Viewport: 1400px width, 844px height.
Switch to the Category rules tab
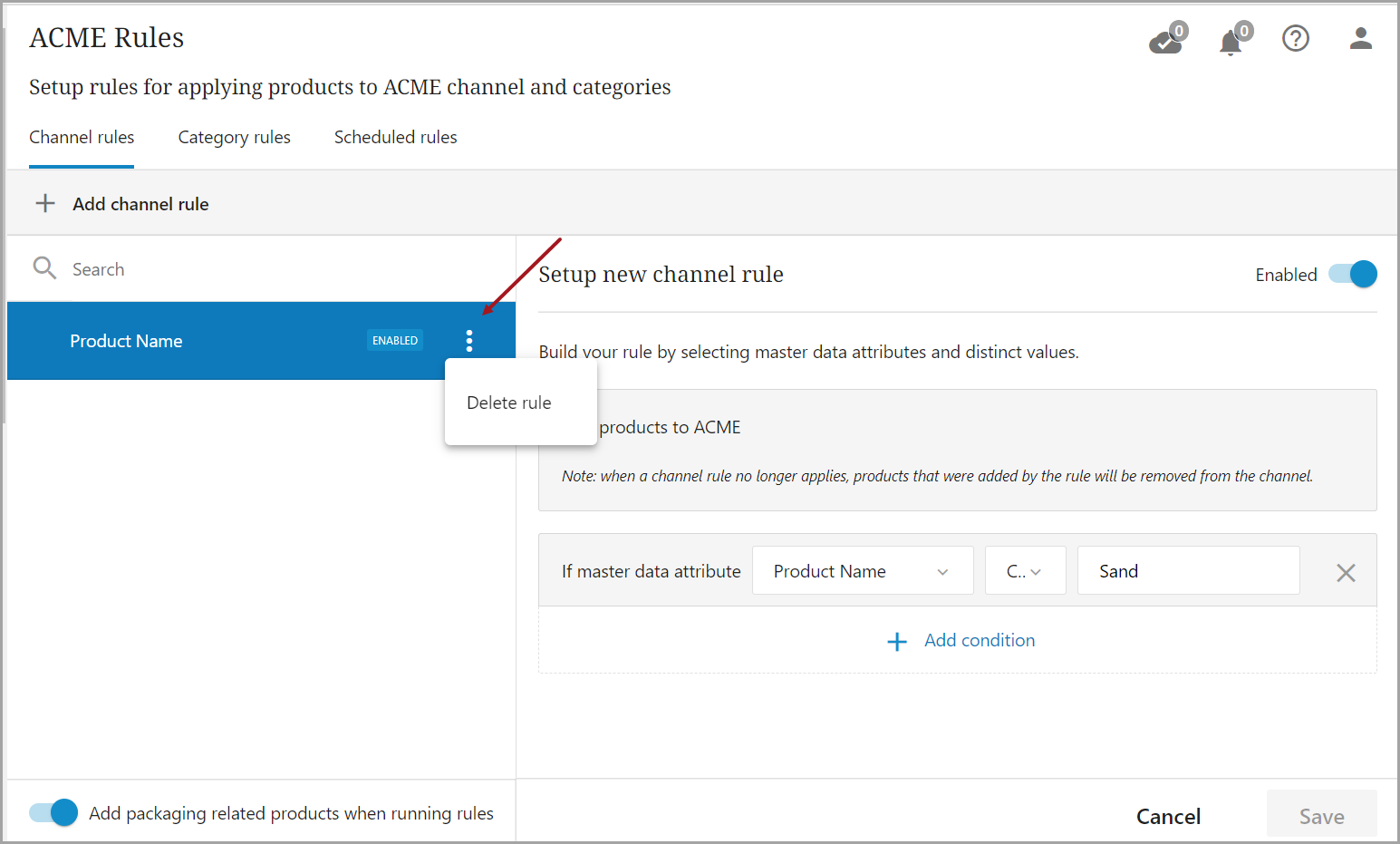click(234, 138)
